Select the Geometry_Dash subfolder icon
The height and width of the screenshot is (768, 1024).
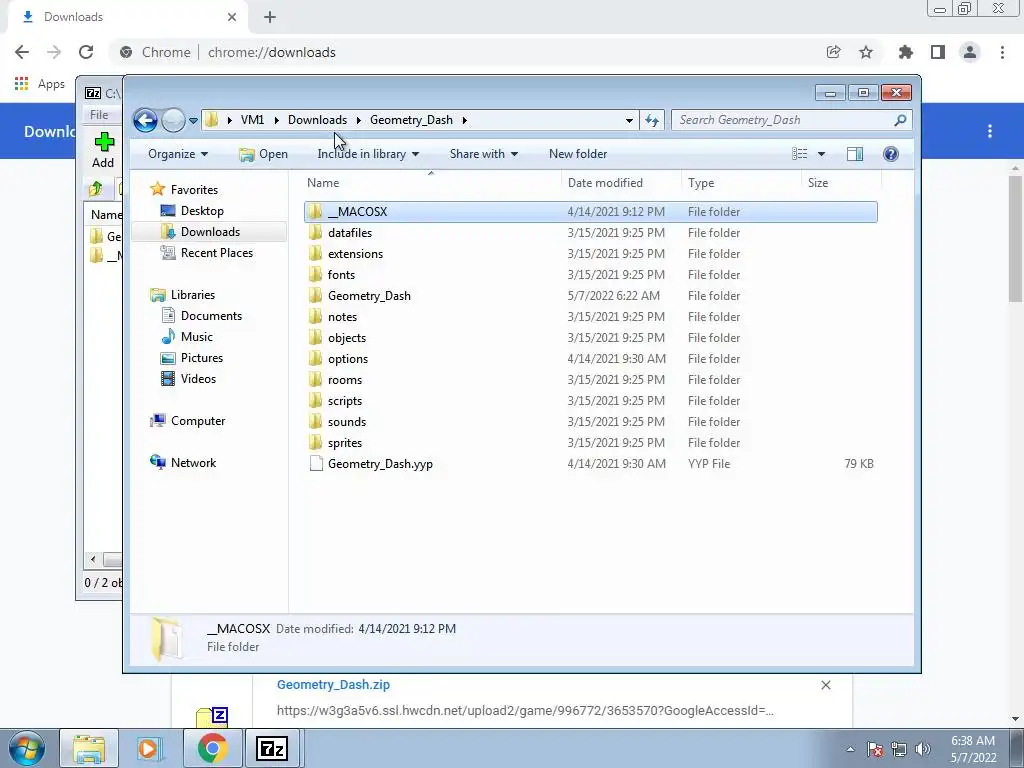(x=315, y=295)
